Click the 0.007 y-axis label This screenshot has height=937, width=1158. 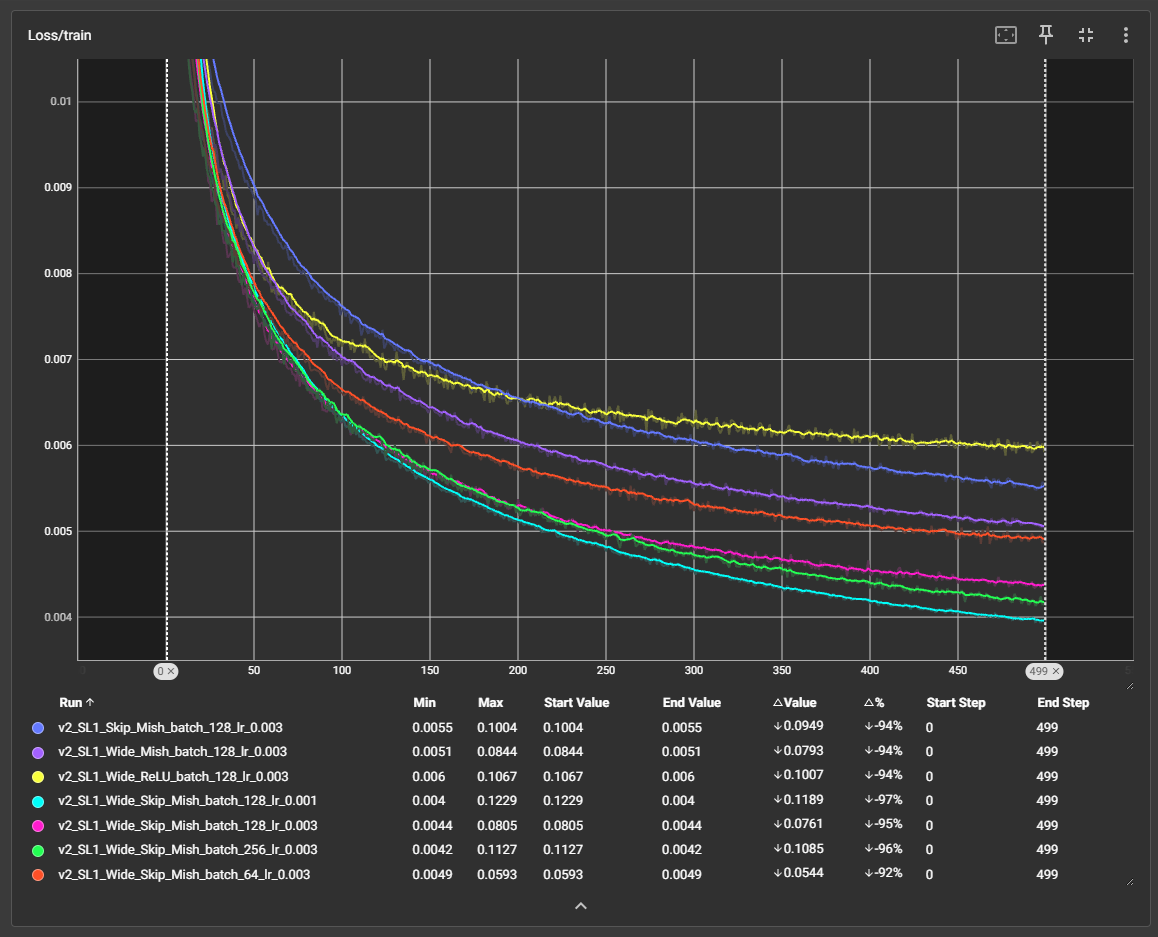click(58, 360)
